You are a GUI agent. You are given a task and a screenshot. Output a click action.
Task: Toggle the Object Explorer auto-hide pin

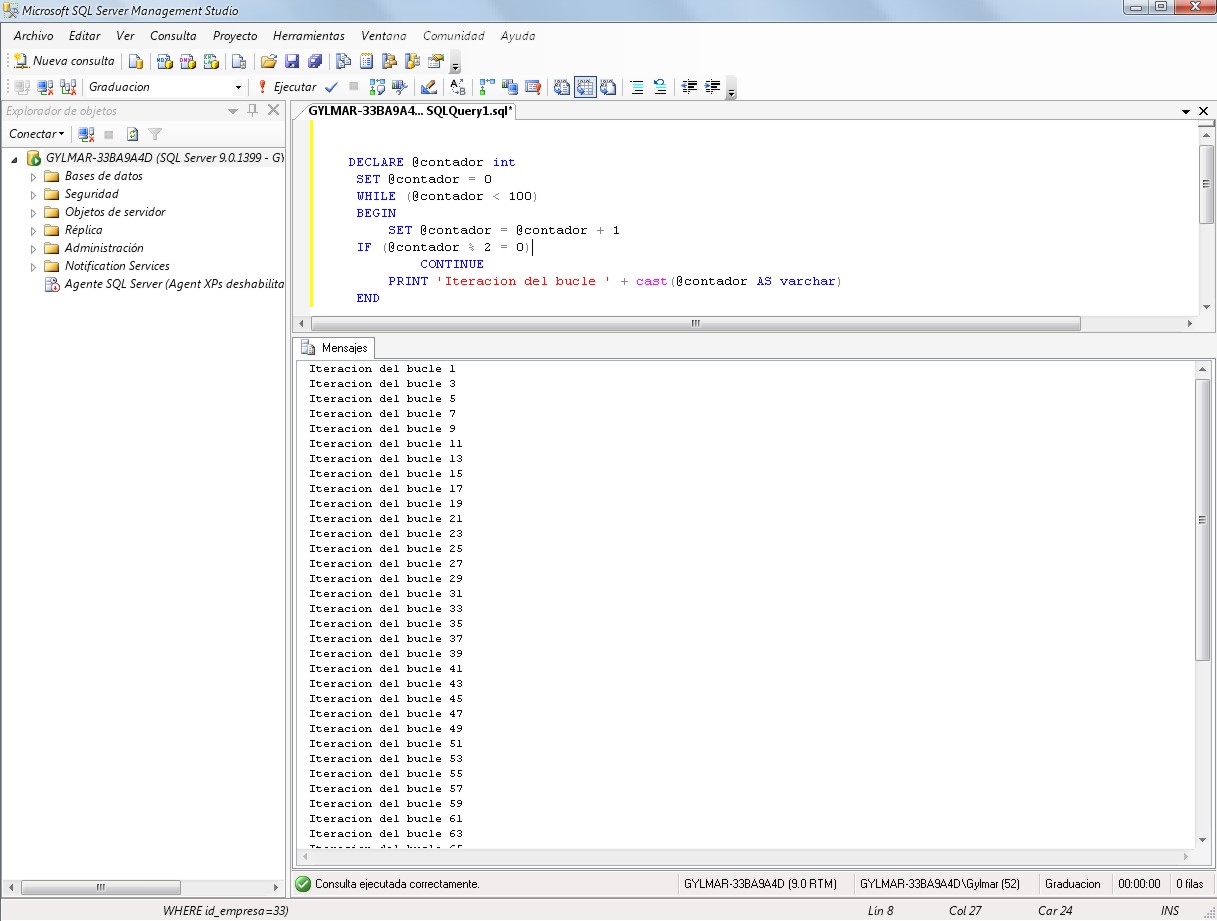(x=253, y=110)
